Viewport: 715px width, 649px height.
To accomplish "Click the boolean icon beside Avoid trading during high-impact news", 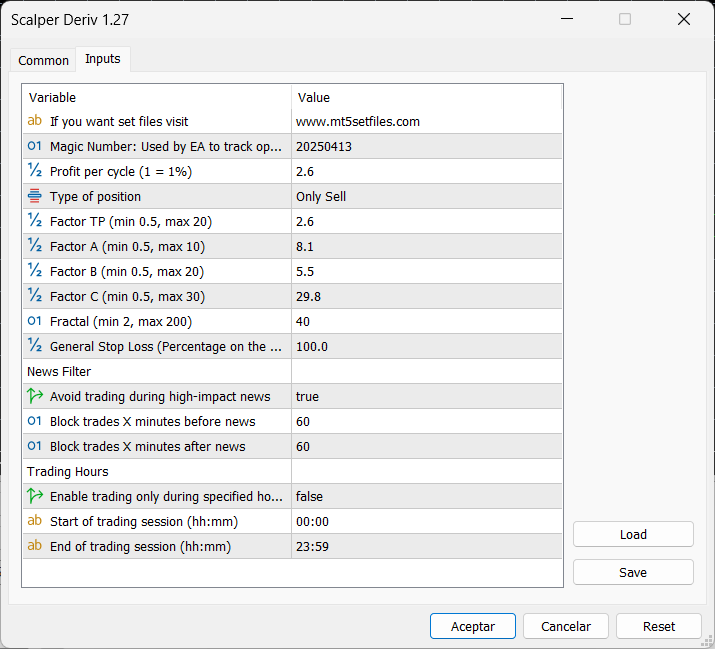I will coord(35,396).
